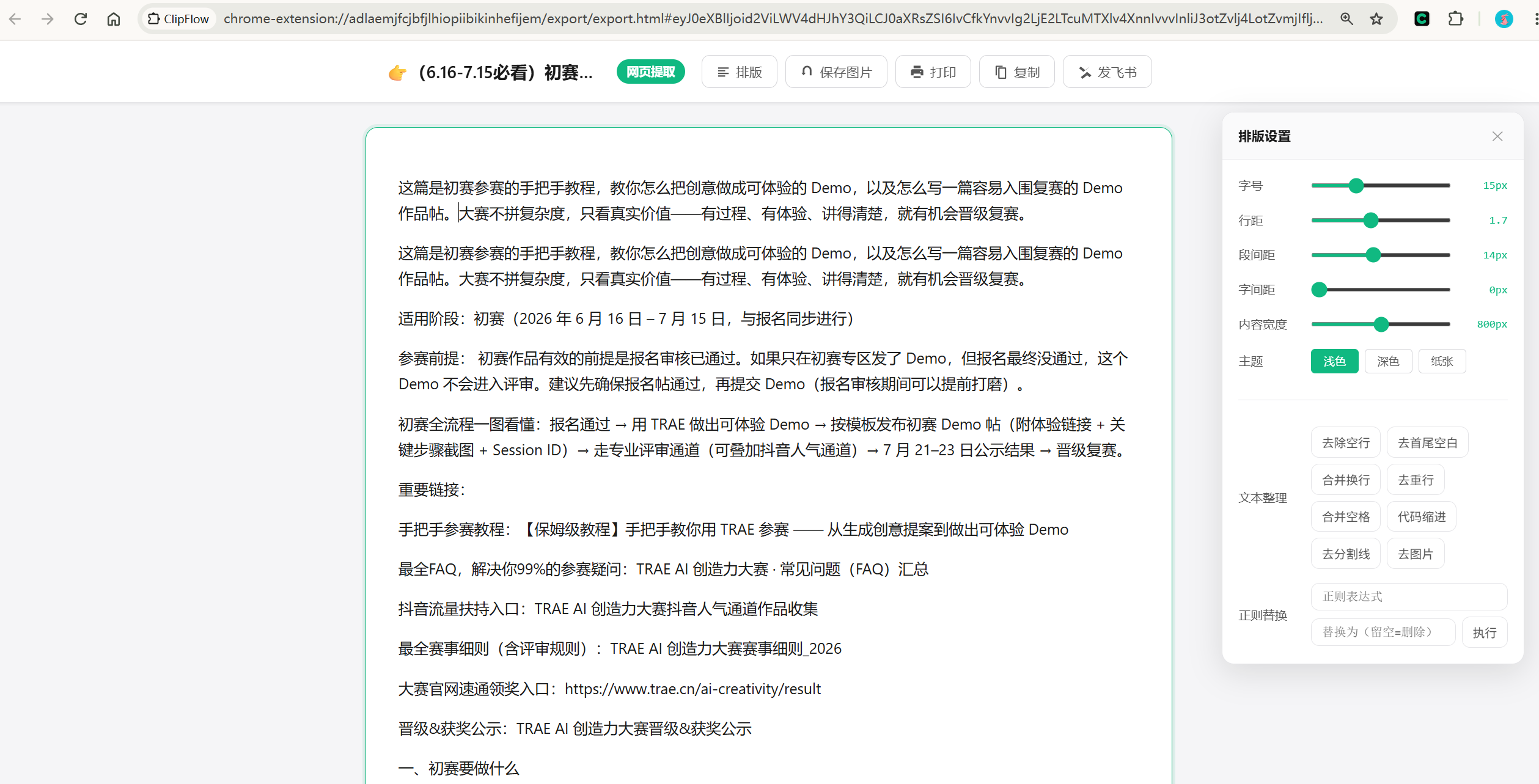
Task: Click 去分割线 to remove dividers
Action: pyautogui.click(x=1345, y=554)
